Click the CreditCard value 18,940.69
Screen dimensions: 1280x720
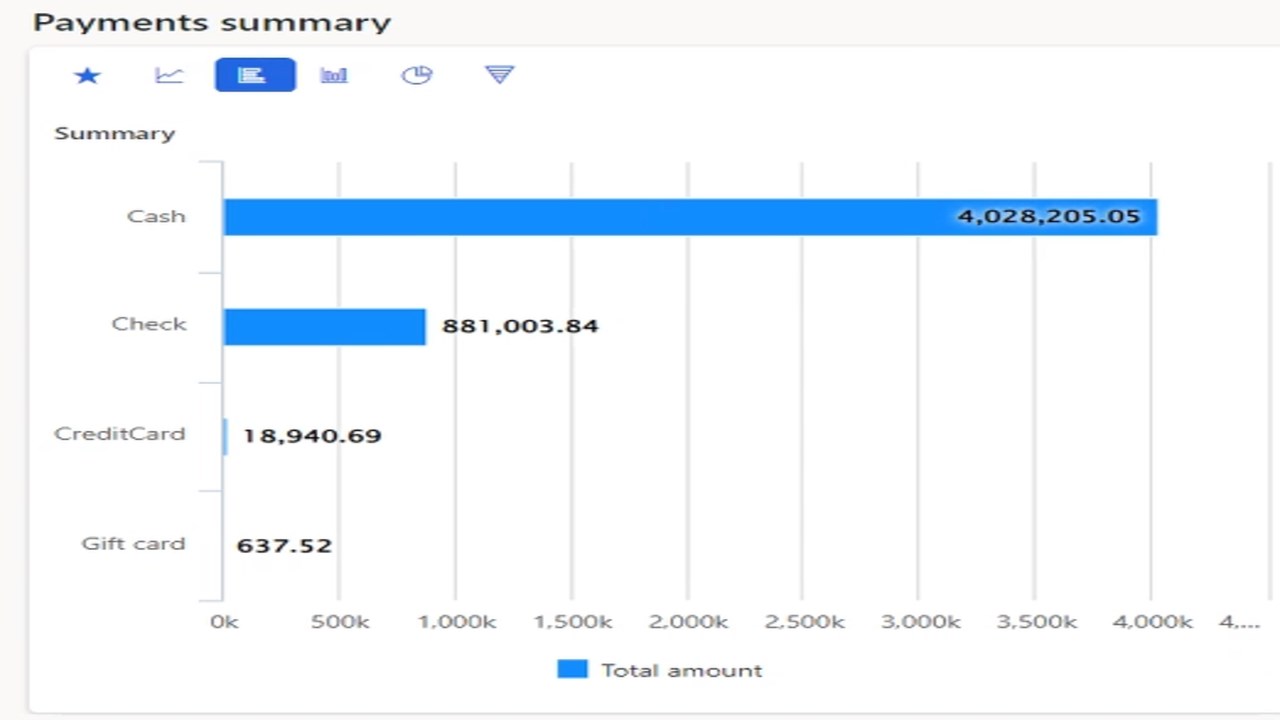tap(312, 436)
